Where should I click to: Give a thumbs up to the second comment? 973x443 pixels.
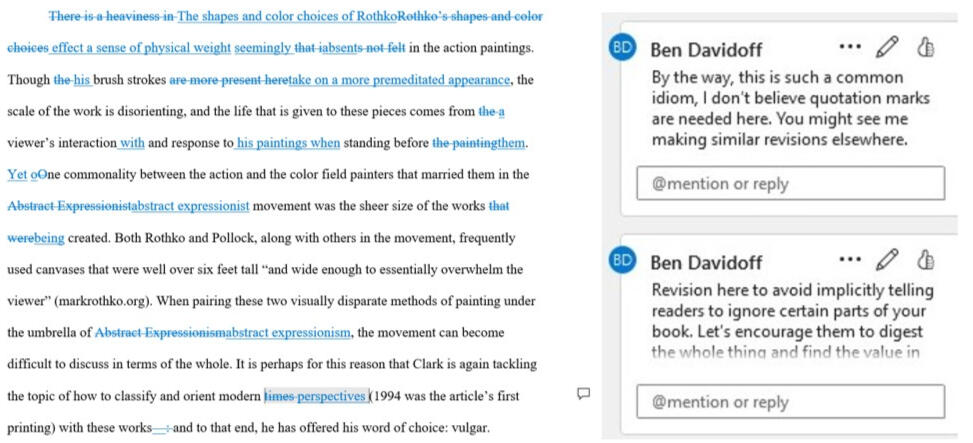click(x=924, y=261)
